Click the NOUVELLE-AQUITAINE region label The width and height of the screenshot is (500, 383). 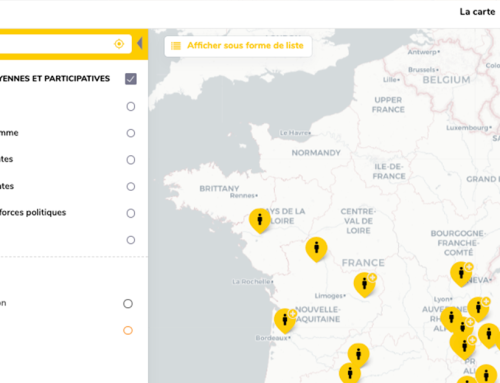(x=318, y=314)
